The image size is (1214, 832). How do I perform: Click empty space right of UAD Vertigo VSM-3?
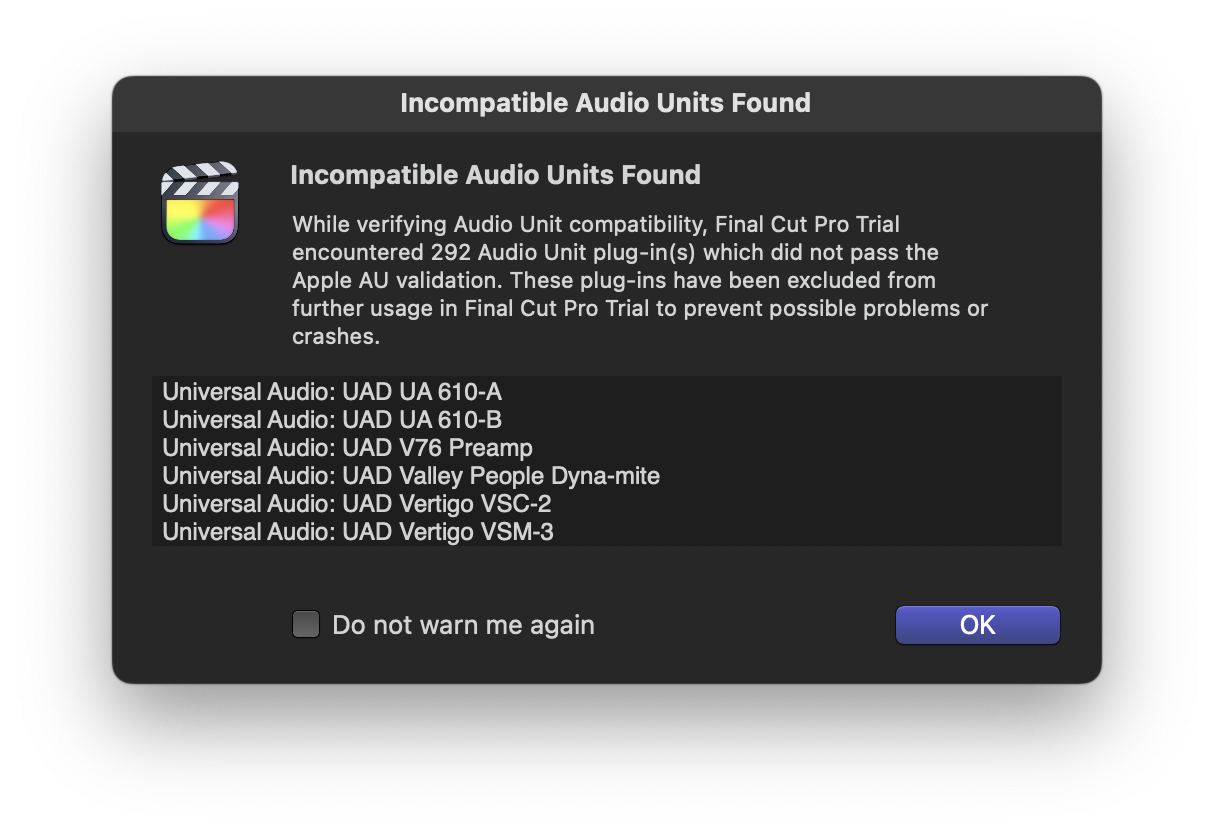pos(800,531)
